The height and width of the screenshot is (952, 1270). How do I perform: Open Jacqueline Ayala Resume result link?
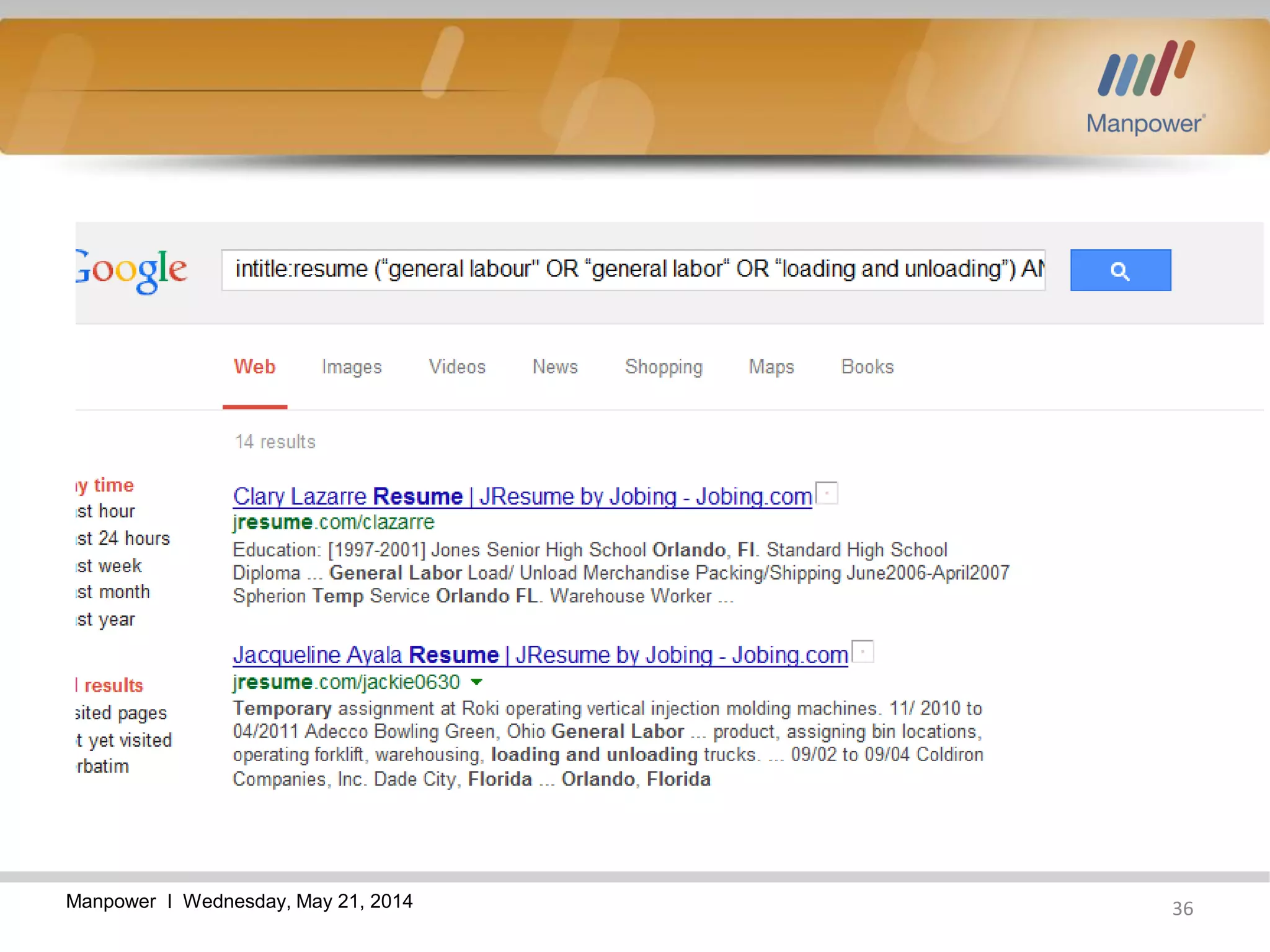pos(540,655)
